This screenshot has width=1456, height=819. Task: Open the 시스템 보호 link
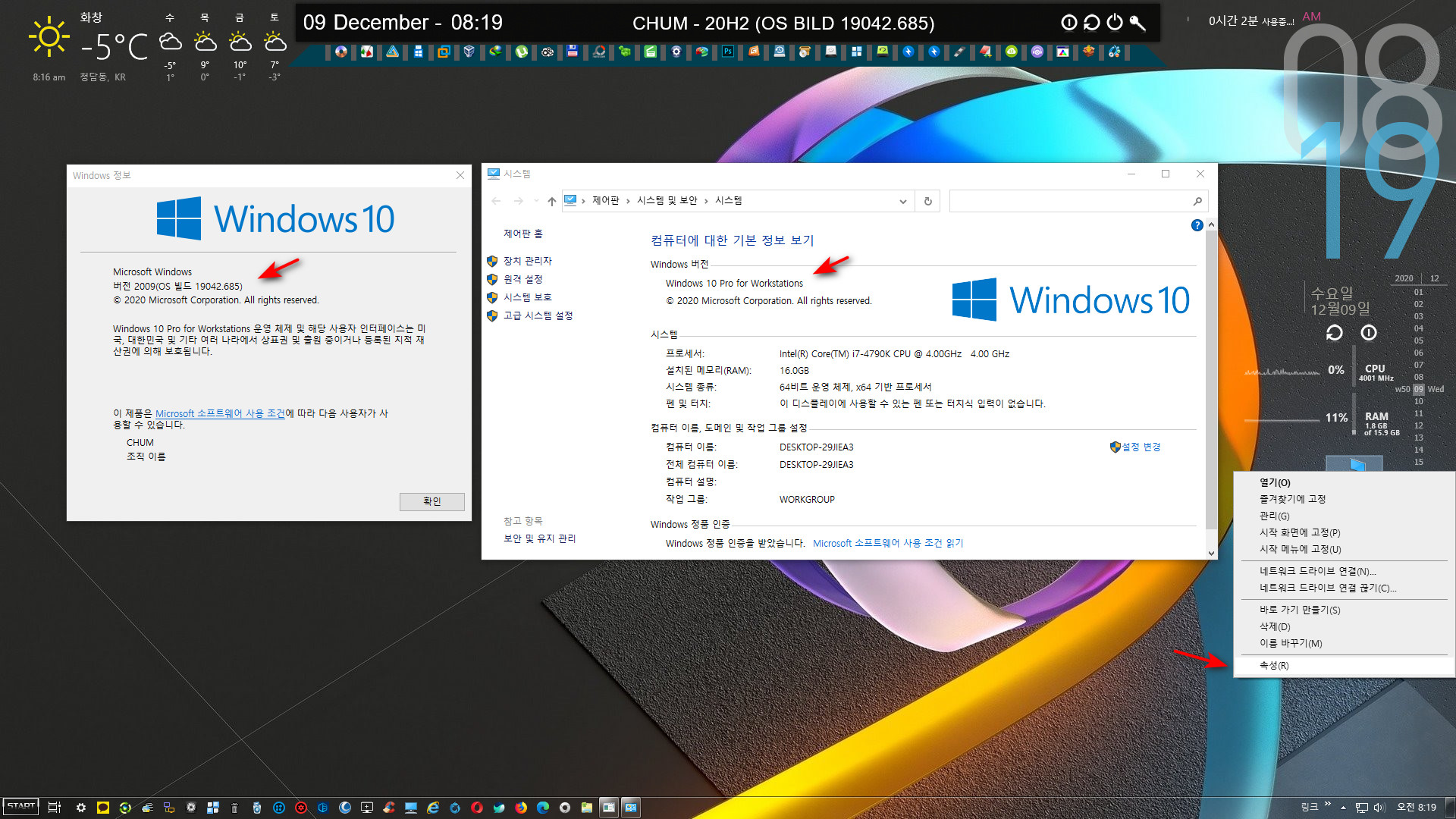527,297
